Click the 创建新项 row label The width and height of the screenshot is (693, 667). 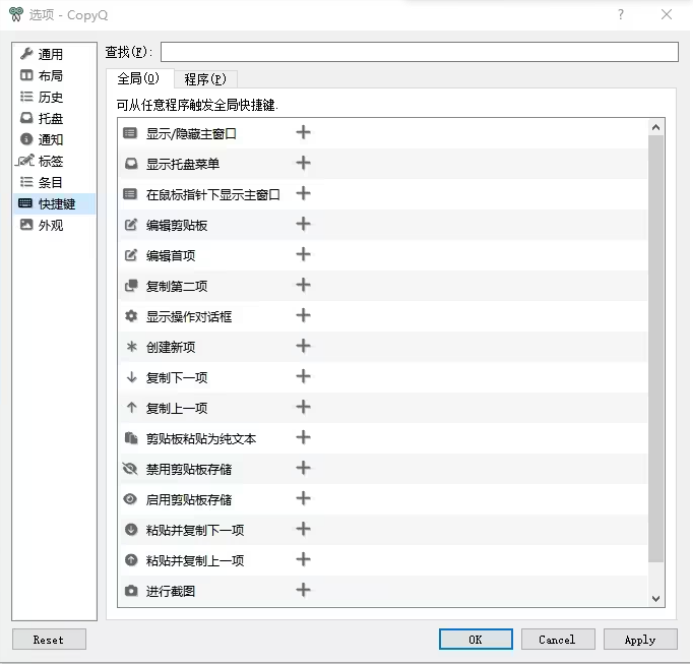(x=171, y=347)
